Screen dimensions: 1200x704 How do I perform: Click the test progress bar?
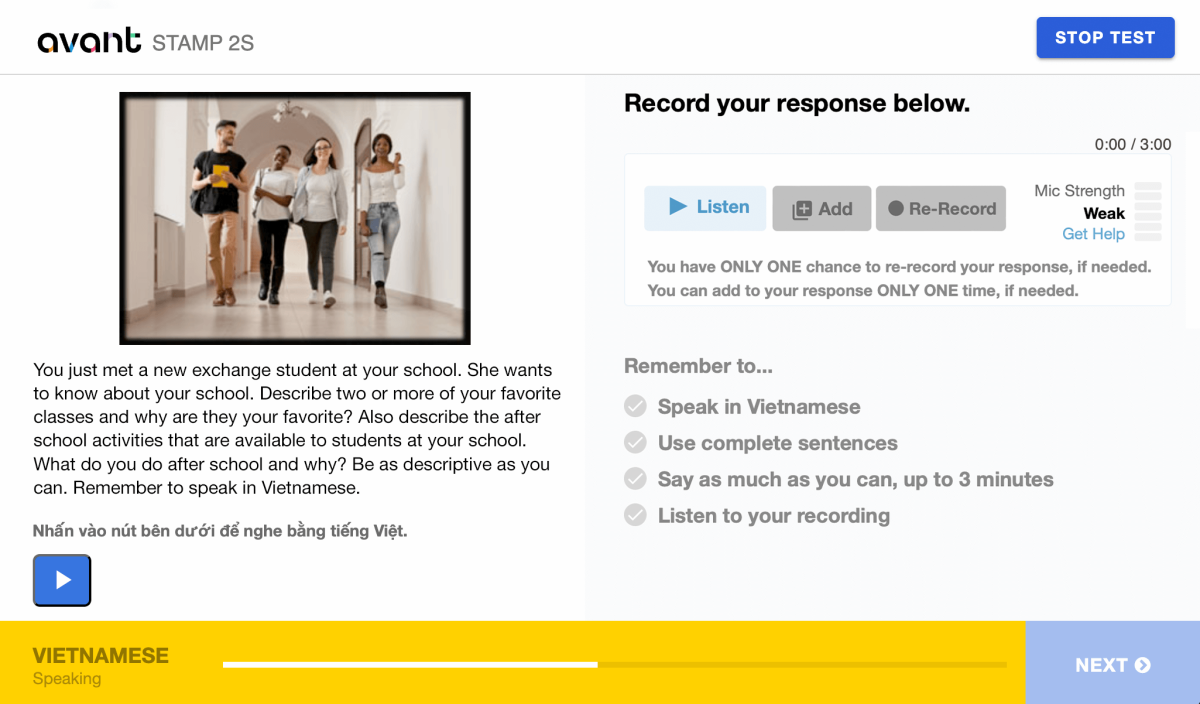[614, 664]
